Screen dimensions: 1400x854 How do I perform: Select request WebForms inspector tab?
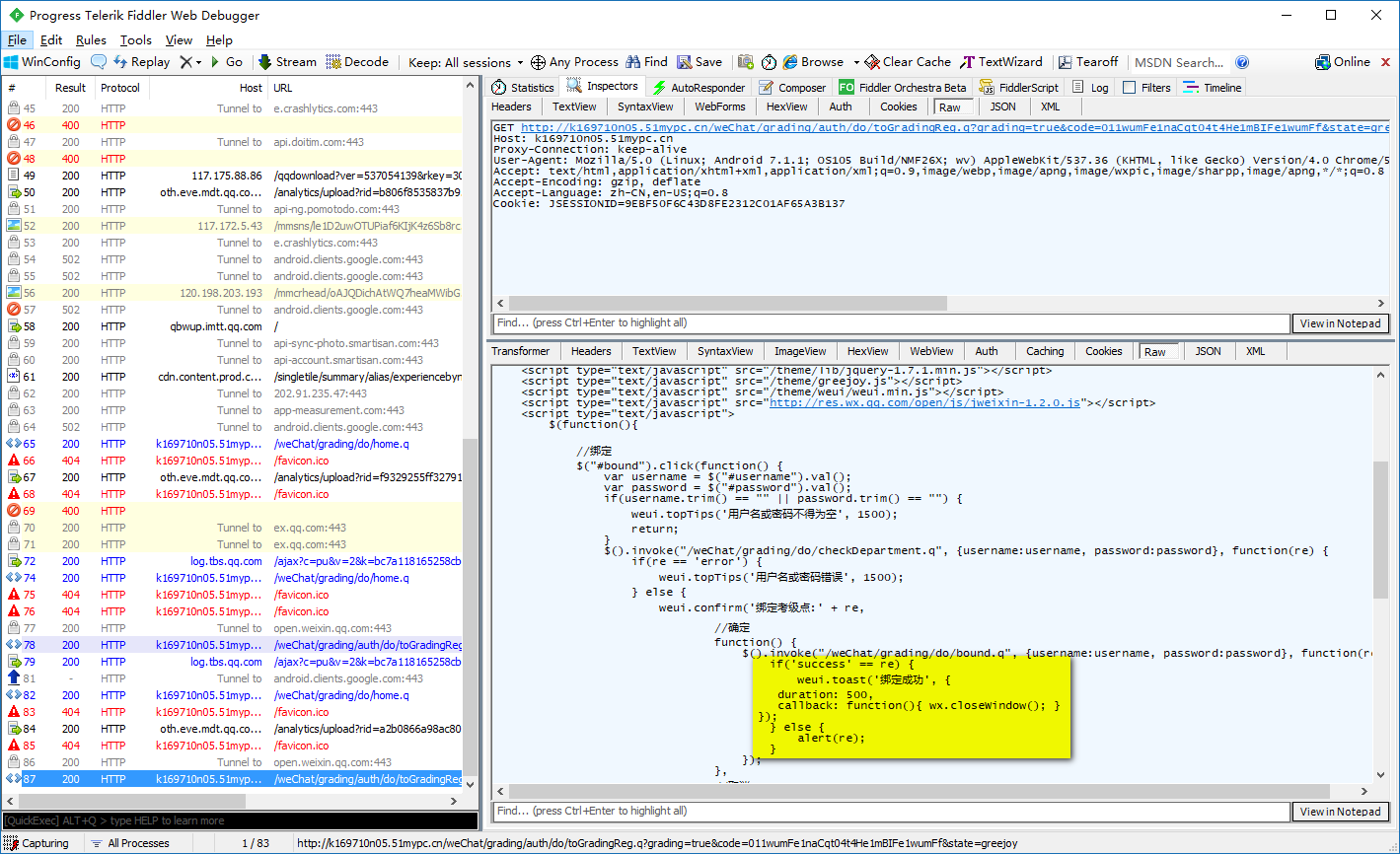click(x=719, y=107)
